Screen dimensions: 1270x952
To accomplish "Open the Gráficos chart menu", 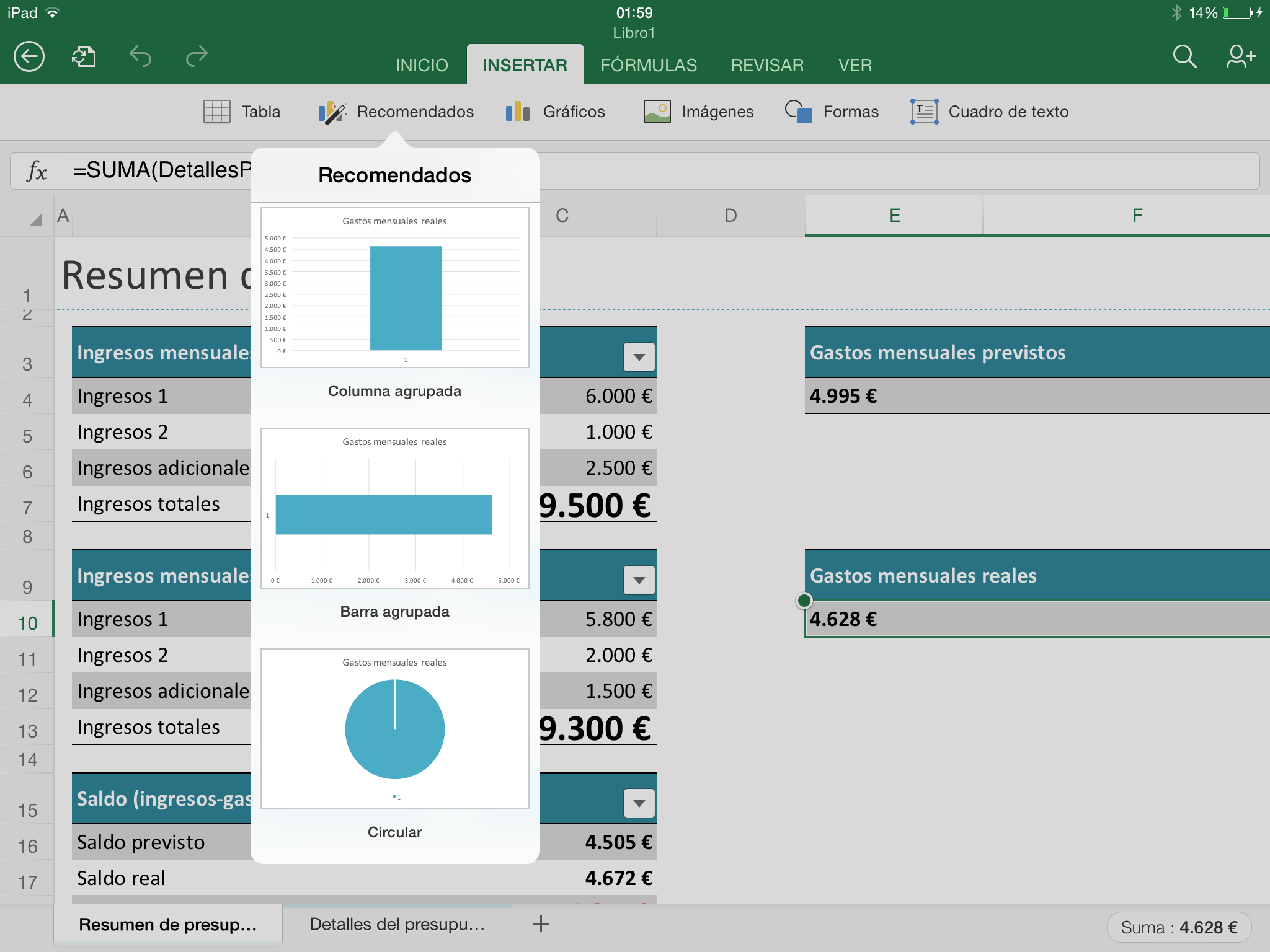I will pos(555,112).
